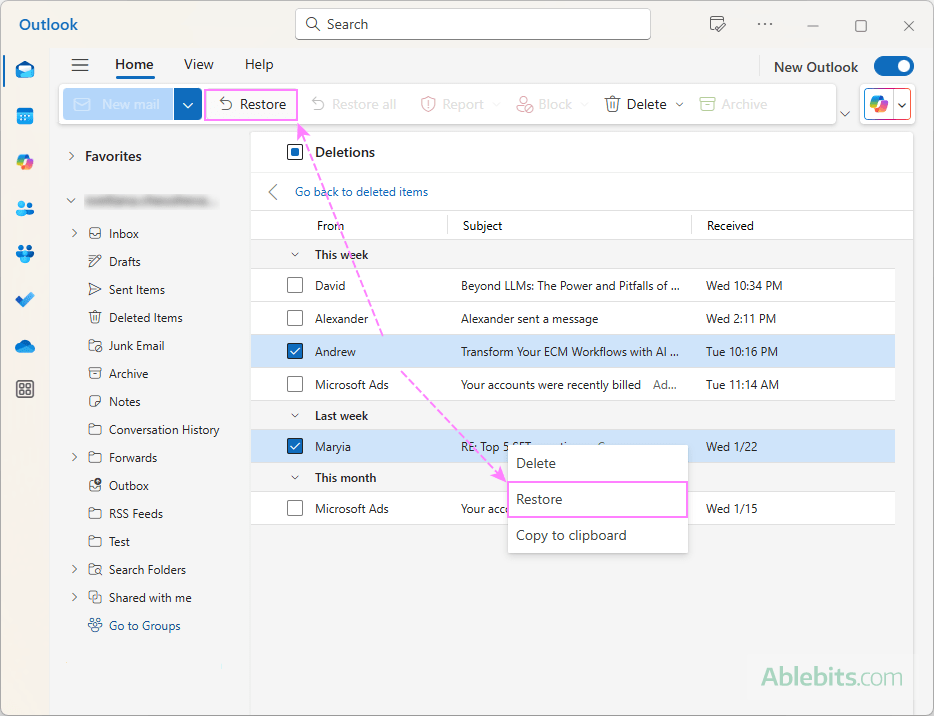Open the Copilot button dropdown arrow
The image size is (934, 716).
tap(902, 105)
